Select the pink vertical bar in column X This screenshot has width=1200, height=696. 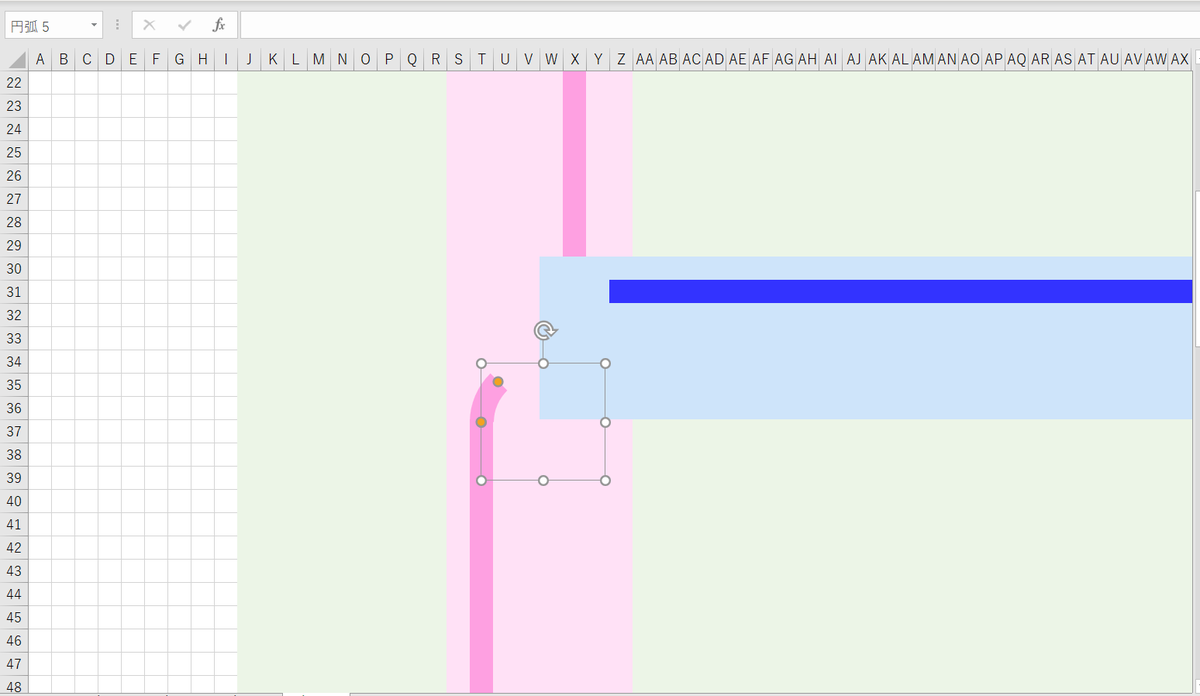(x=574, y=164)
